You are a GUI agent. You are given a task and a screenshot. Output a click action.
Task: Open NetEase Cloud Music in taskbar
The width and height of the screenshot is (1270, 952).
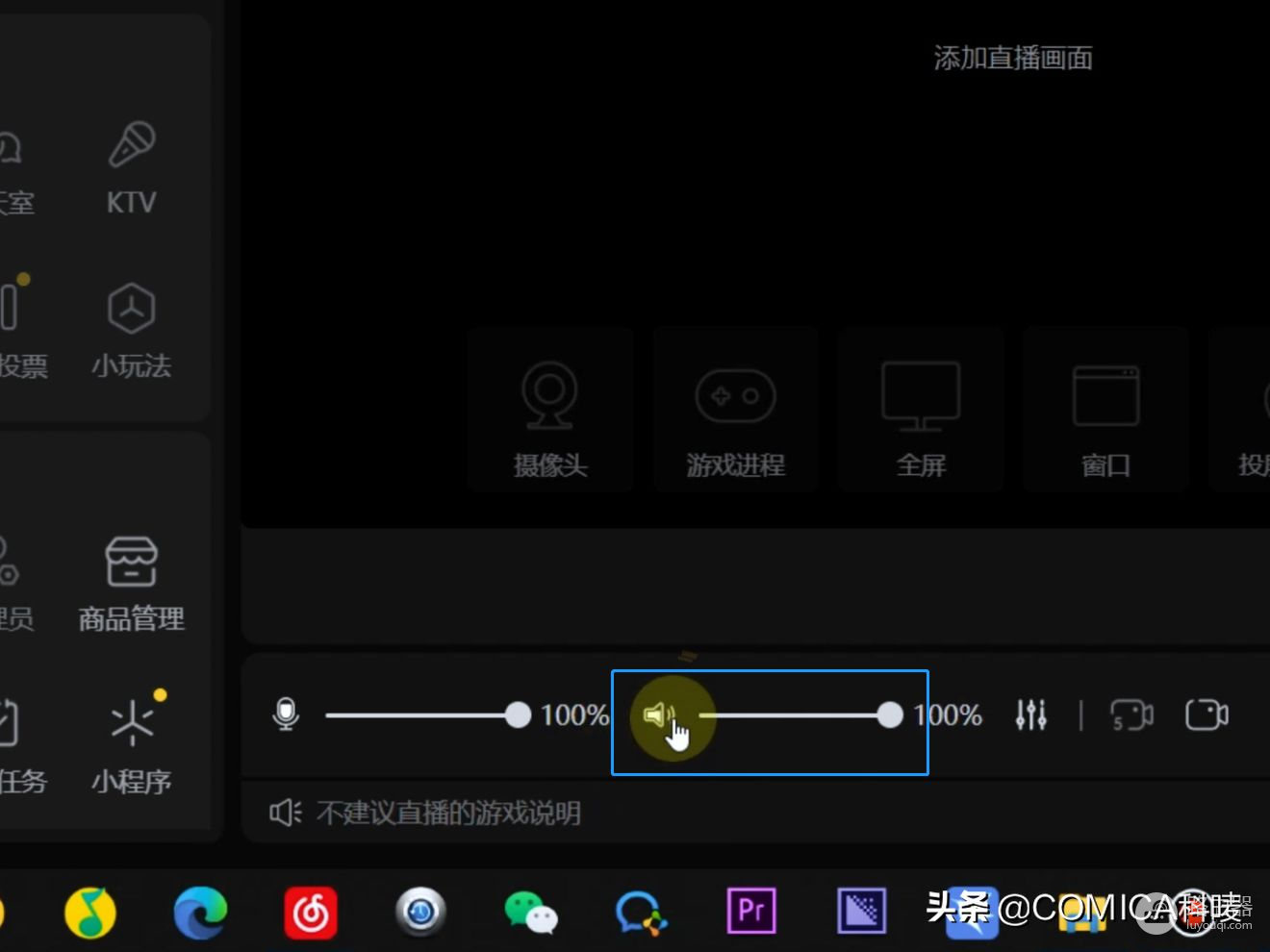(x=311, y=911)
